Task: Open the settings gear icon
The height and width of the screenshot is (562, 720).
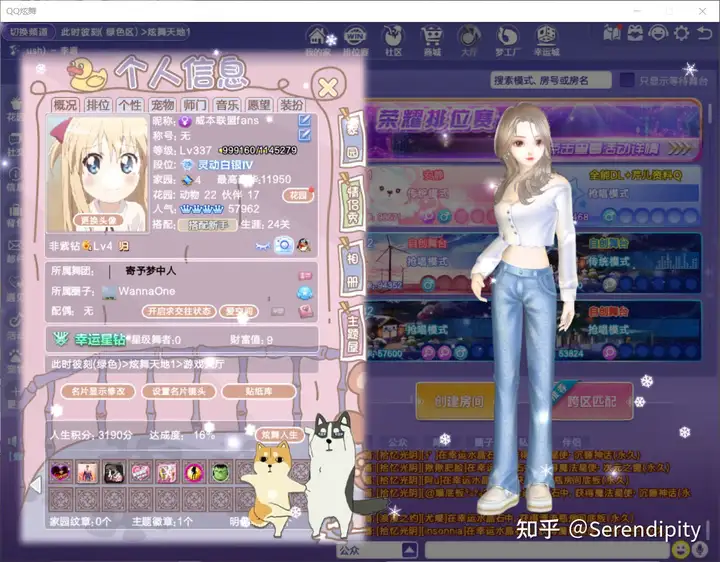Action: point(681,33)
